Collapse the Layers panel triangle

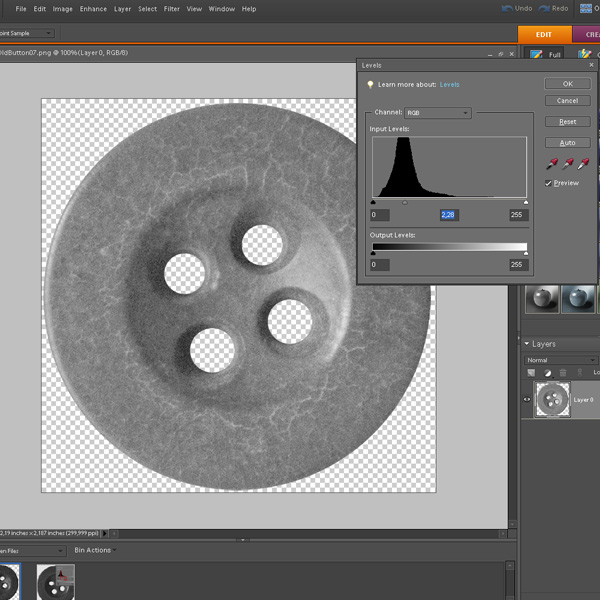tap(527, 344)
